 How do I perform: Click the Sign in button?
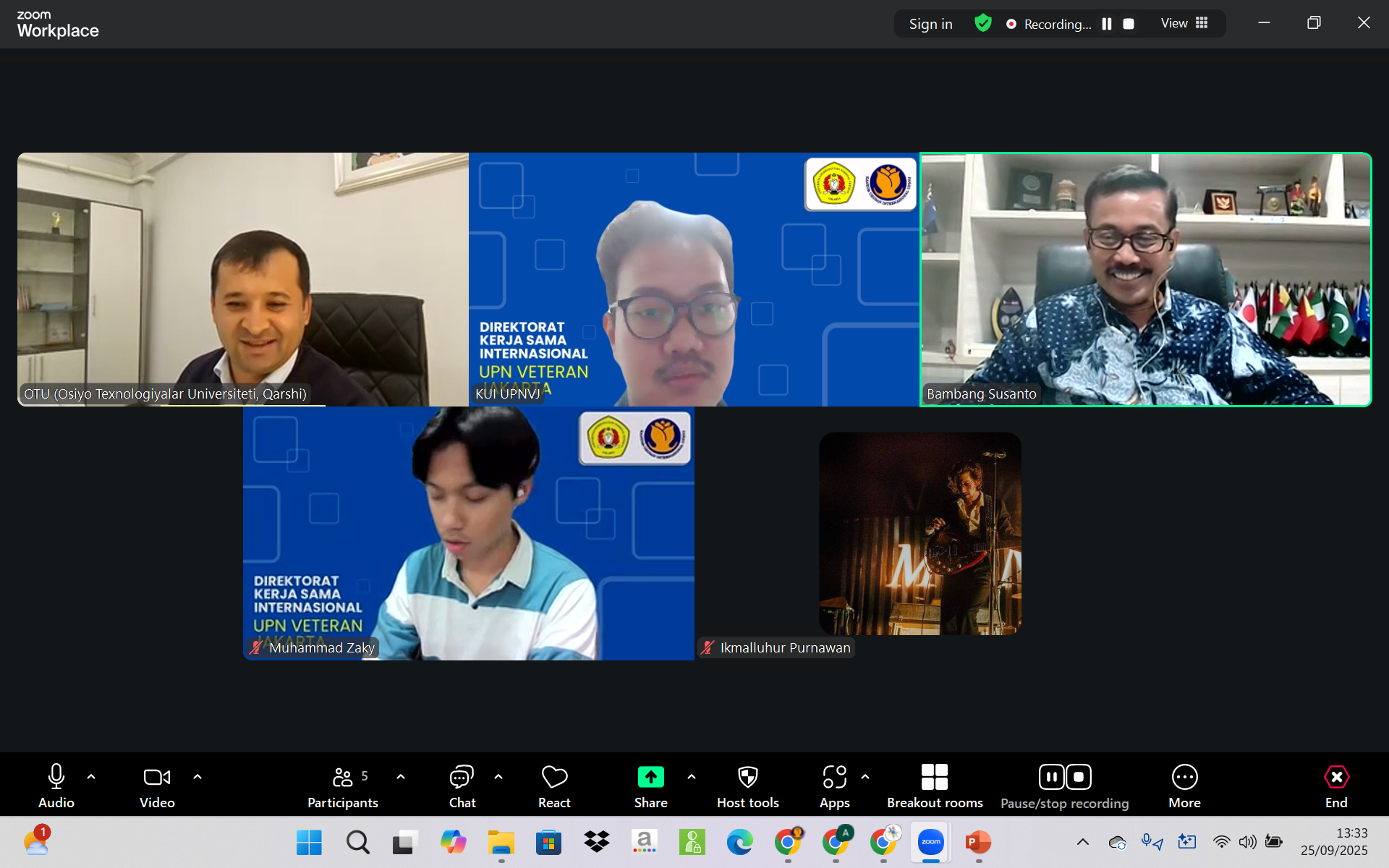pos(930,24)
